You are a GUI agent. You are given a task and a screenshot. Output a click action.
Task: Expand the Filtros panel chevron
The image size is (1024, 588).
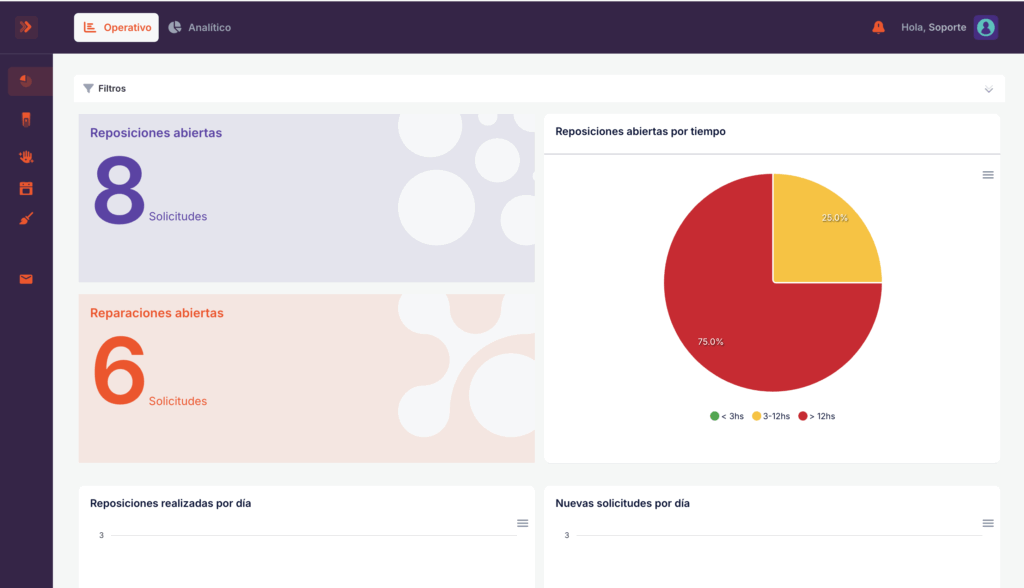point(989,90)
